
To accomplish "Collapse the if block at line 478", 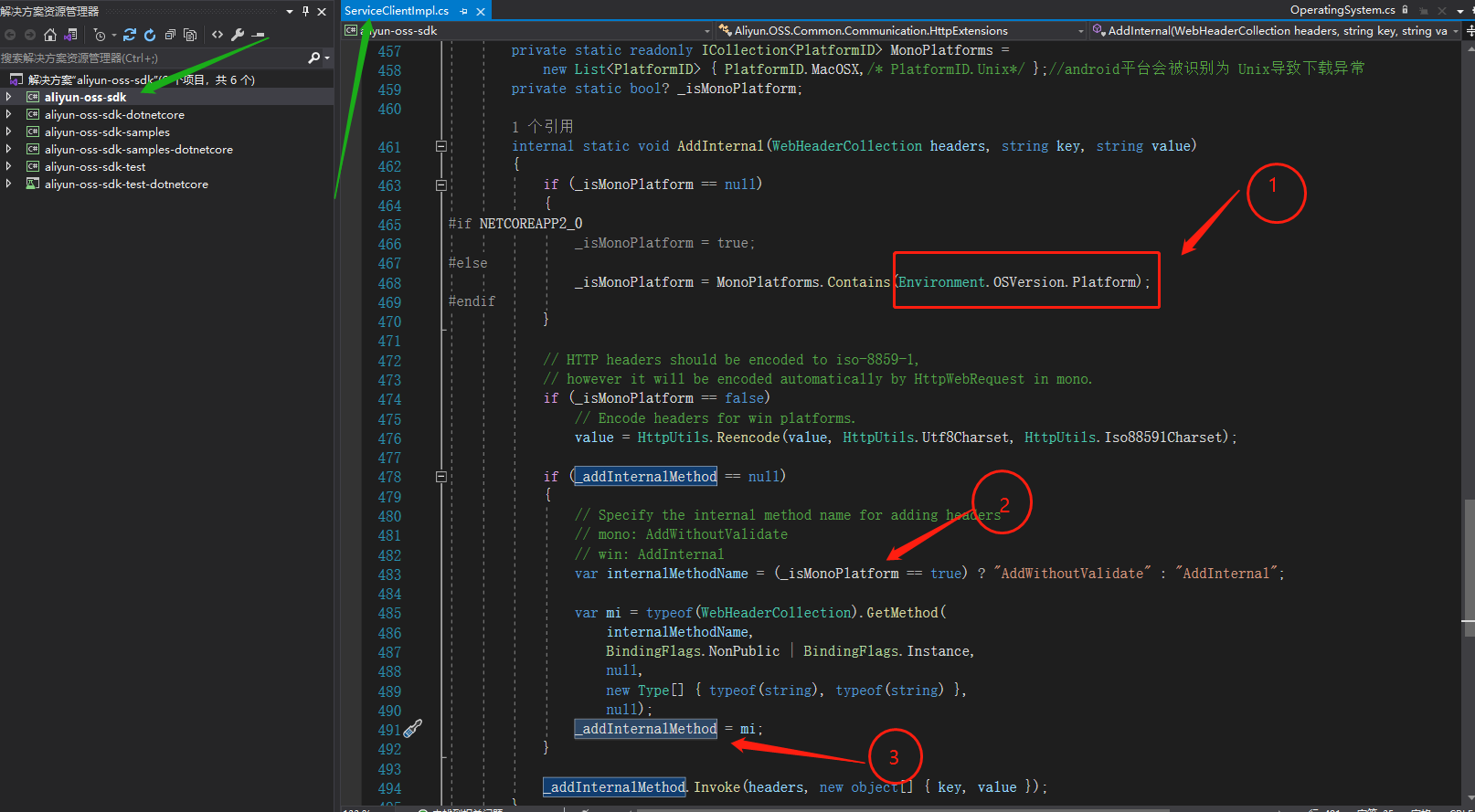I will coord(441,477).
